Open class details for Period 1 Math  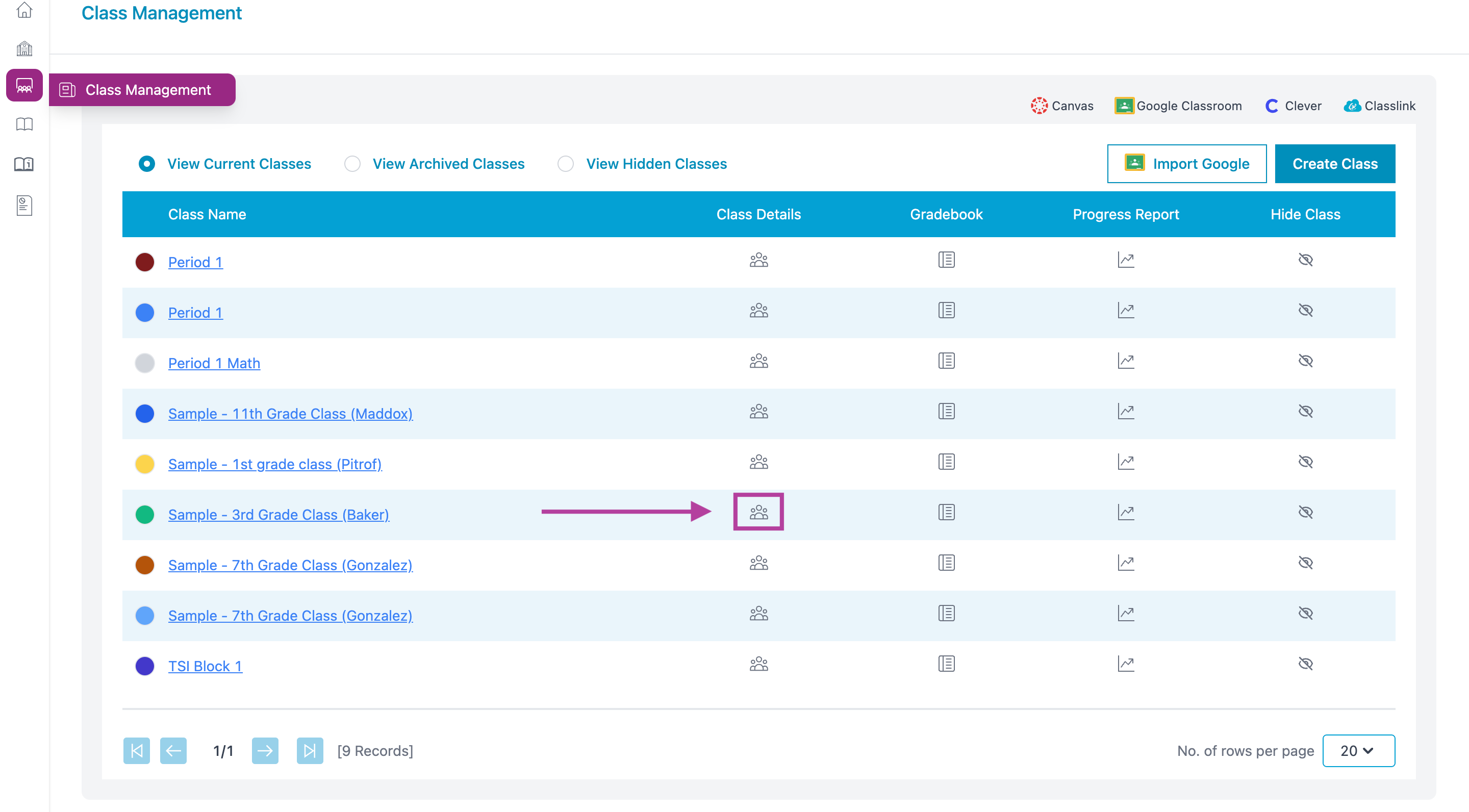[758, 361]
